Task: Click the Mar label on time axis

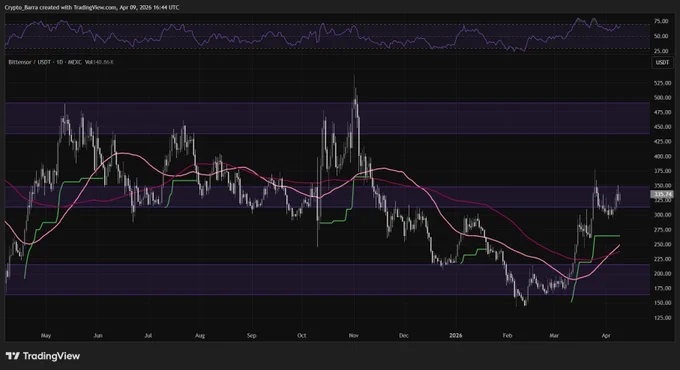Action: (x=554, y=336)
